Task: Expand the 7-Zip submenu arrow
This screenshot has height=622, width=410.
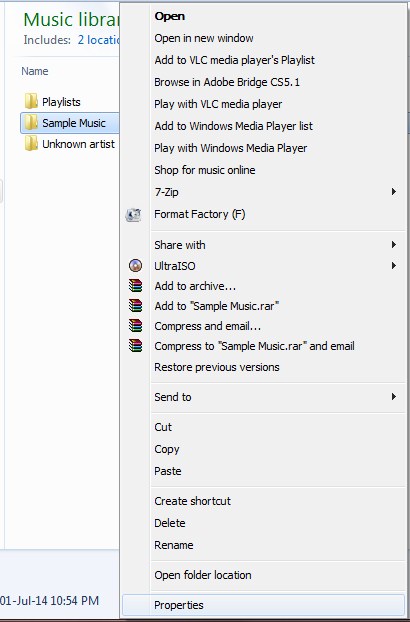Action: 394,192
